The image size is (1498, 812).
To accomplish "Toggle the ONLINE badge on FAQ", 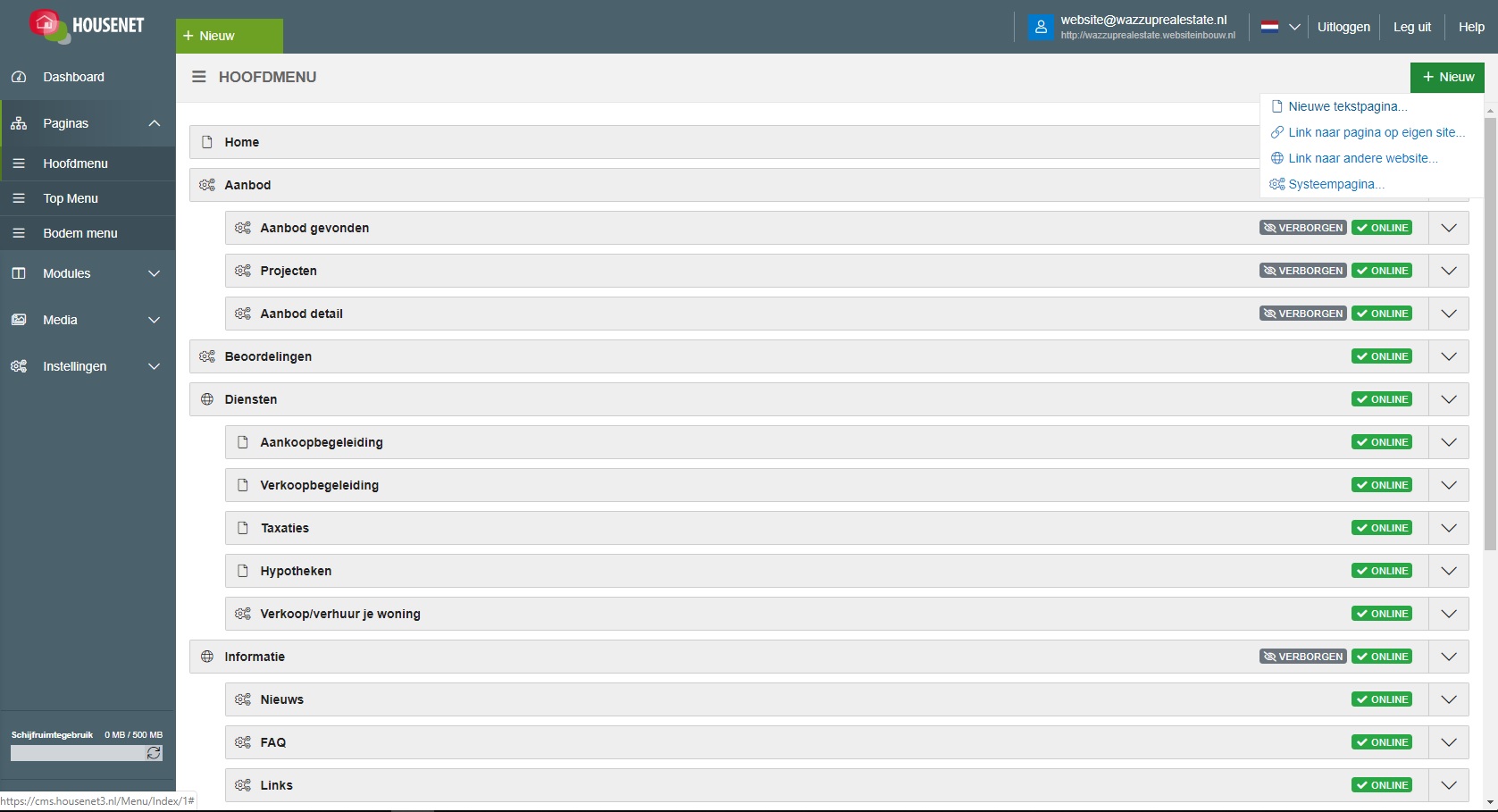I will (1382, 742).
